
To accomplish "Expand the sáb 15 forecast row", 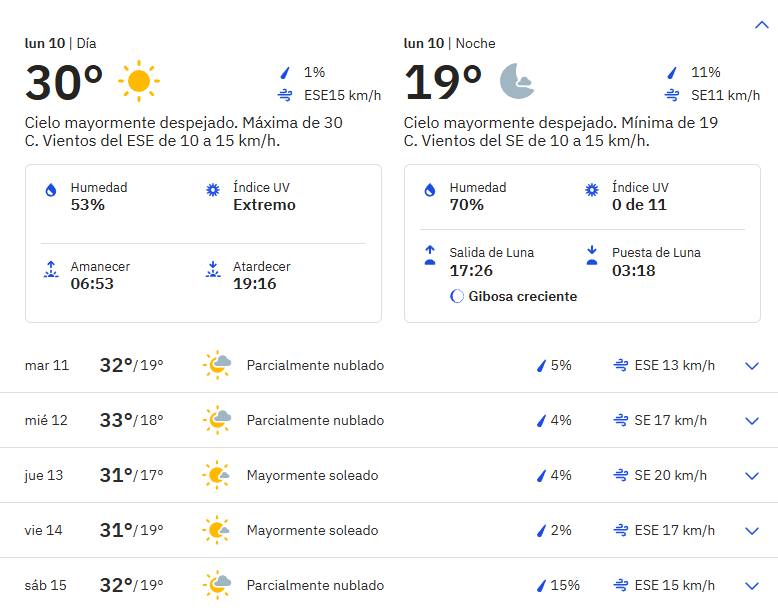I will pyautogui.click(x=752, y=586).
